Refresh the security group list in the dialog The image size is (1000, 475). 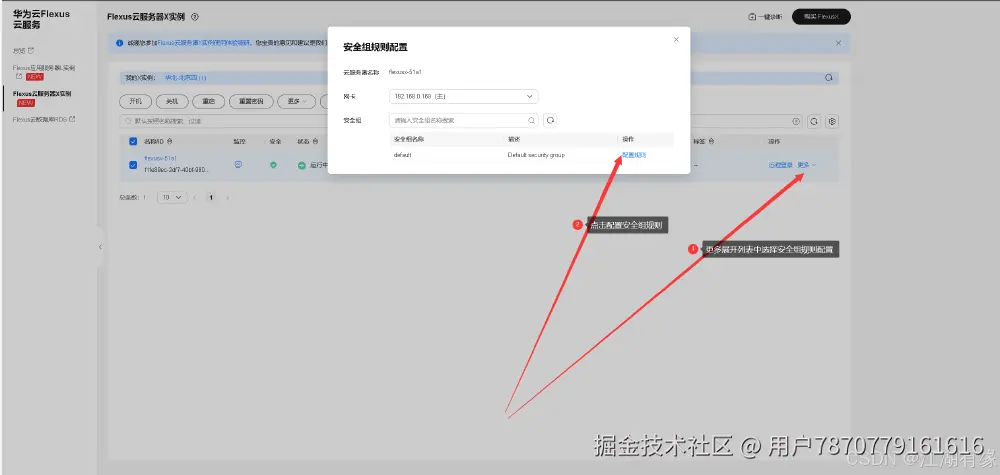coord(550,120)
